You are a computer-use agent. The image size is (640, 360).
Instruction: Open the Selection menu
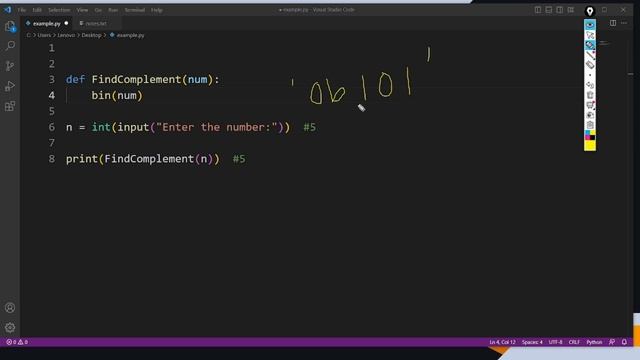[x=59, y=10]
